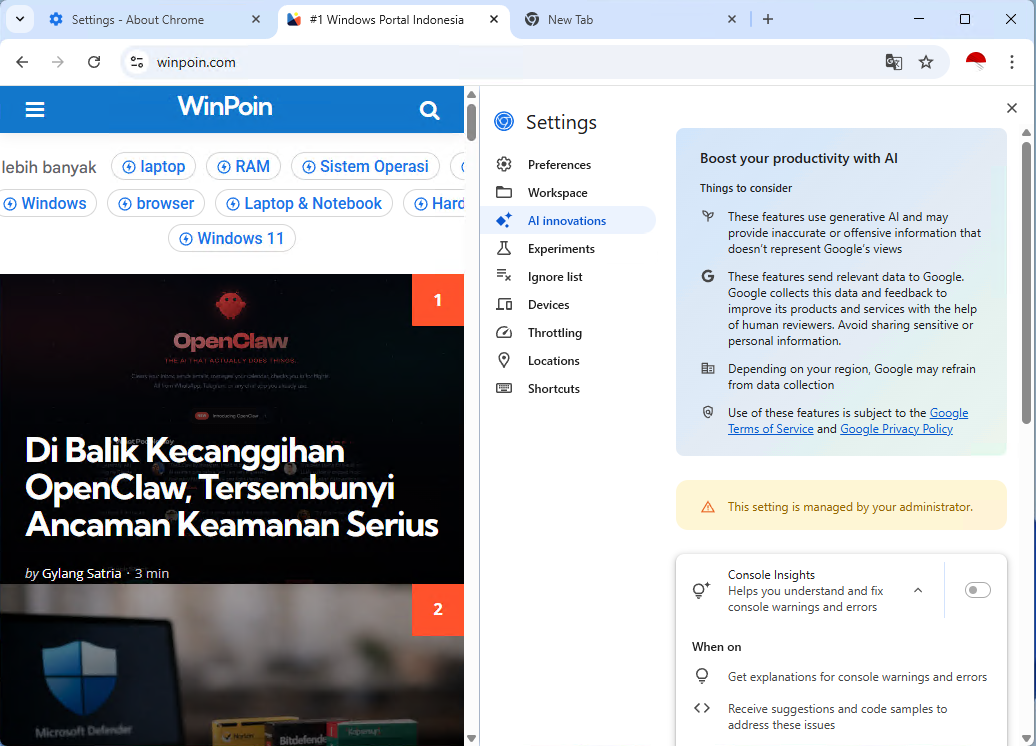Screen dimensions: 1036x746
Task: Select Experiments in the Settings sidebar
Action: 560,249
